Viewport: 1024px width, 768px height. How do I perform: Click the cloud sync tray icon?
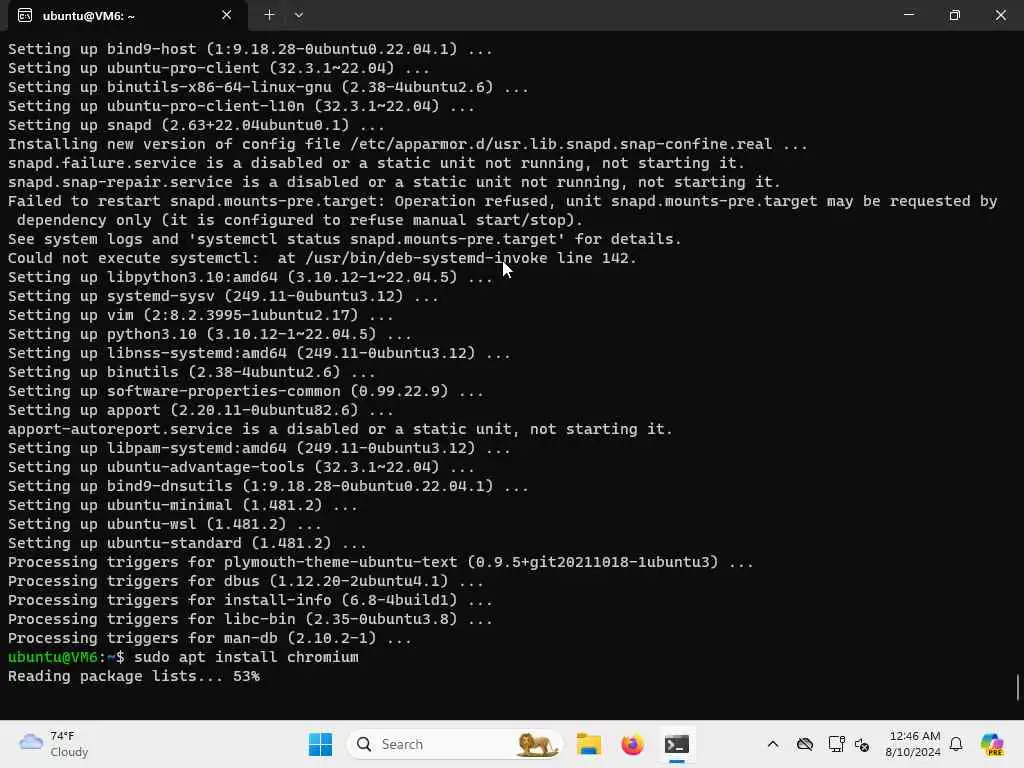[805, 744]
